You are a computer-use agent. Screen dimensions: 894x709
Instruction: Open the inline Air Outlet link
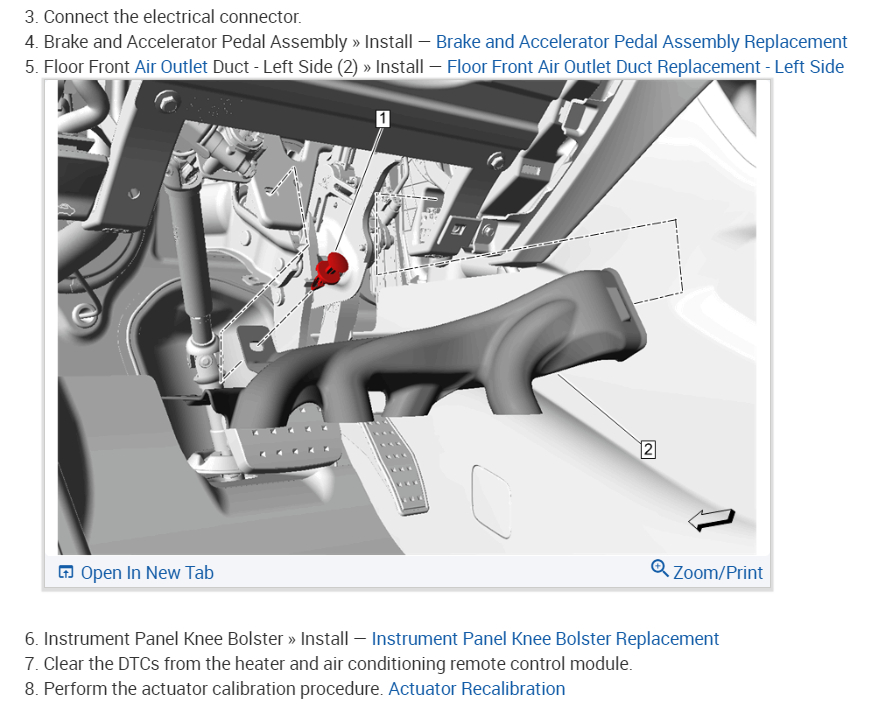click(171, 67)
